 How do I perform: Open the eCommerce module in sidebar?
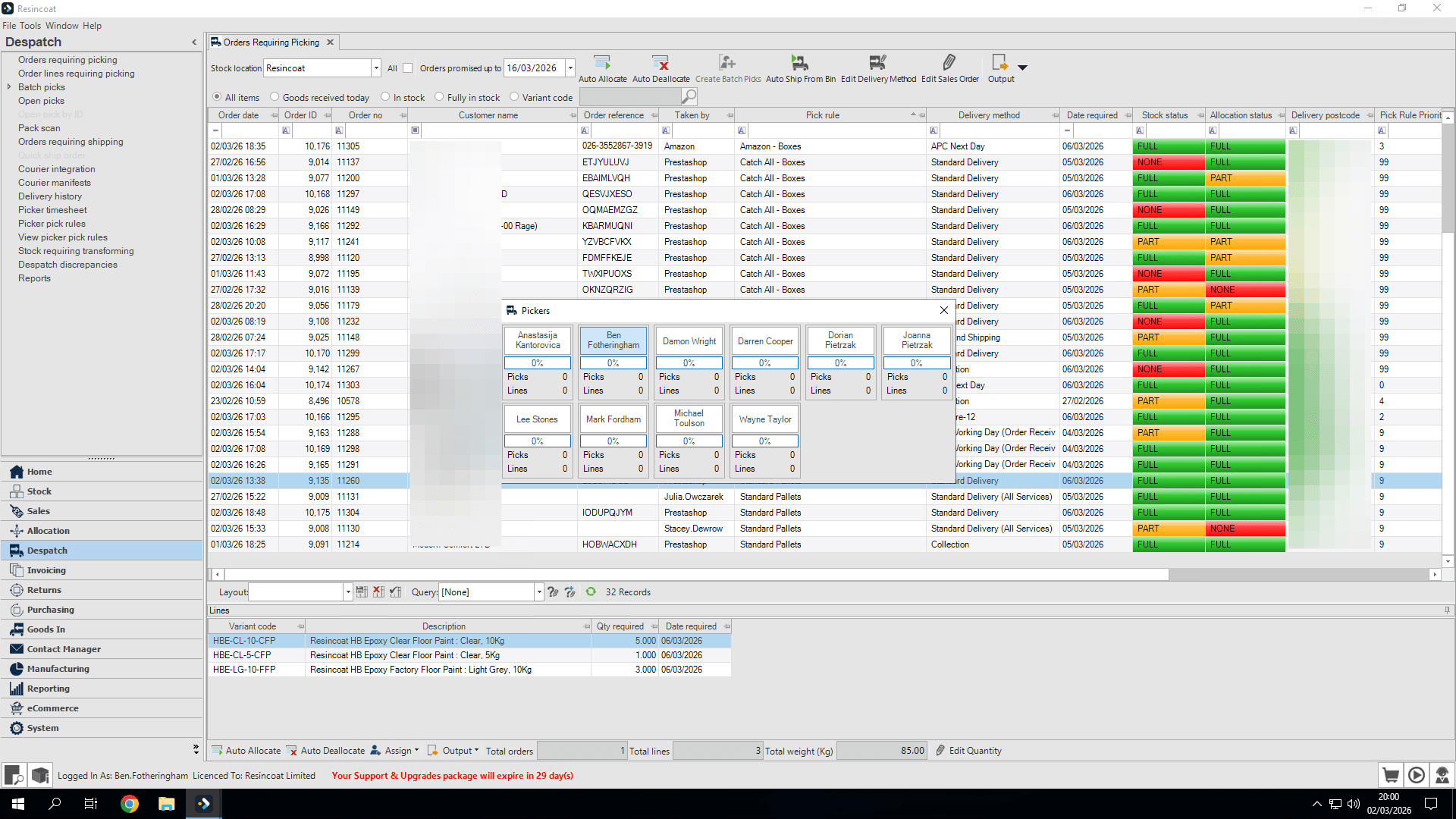tap(102, 708)
